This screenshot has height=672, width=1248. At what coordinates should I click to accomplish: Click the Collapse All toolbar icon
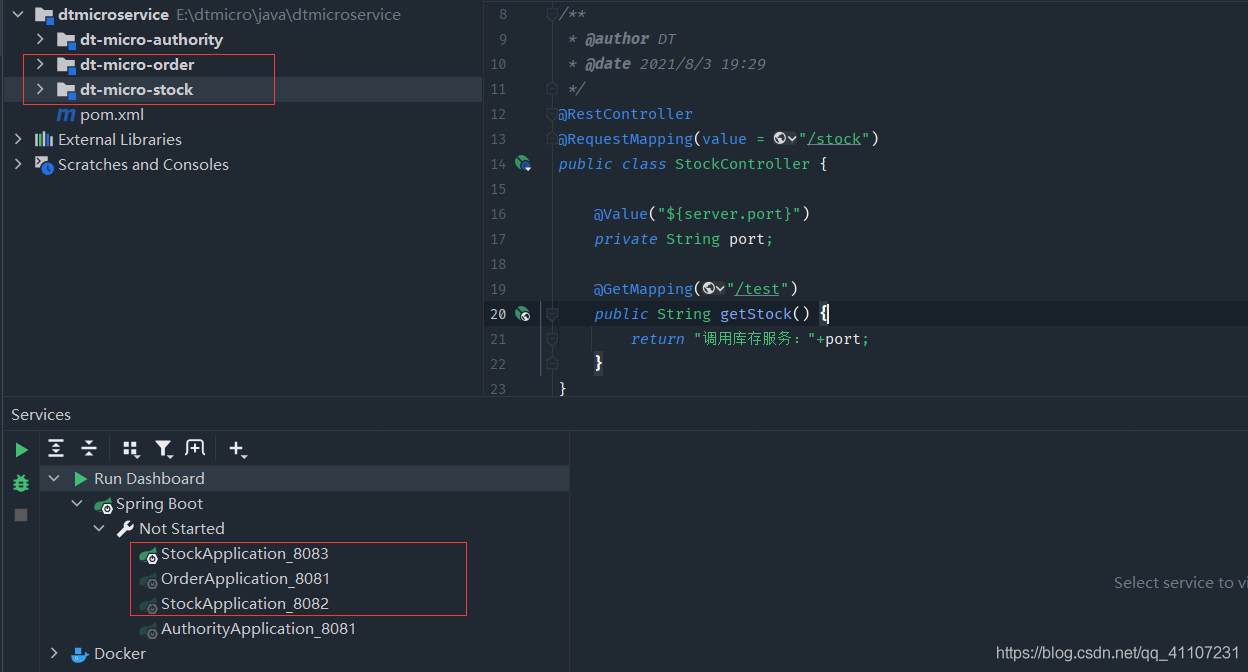[x=89, y=448]
